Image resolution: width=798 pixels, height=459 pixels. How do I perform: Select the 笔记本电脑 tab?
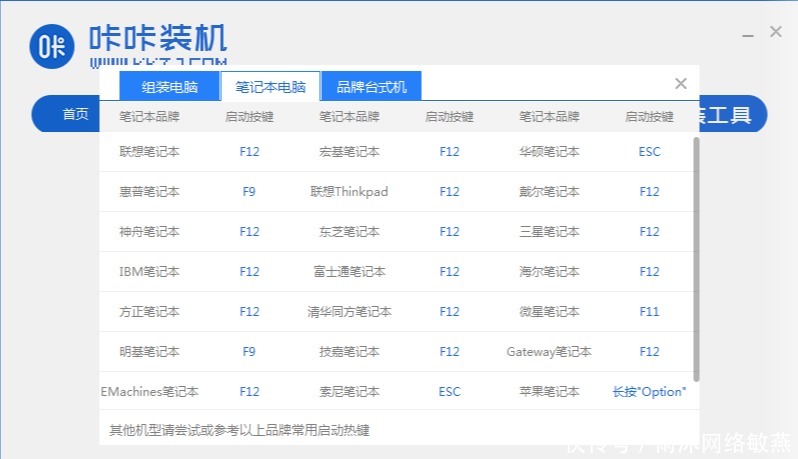pos(270,87)
